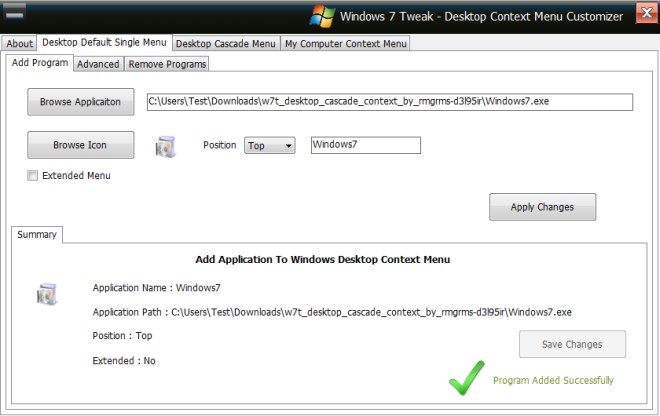The width and height of the screenshot is (660, 416).
Task: Click the Application Path line in Summary
Action: (x=332, y=312)
